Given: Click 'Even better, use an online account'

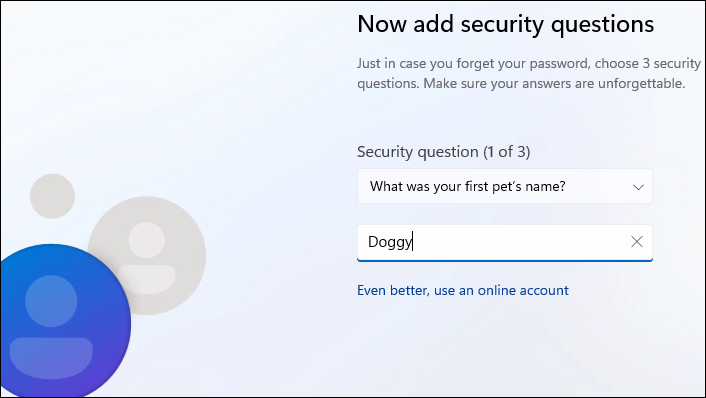Looking at the screenshot, I should (x=463, y=290).
